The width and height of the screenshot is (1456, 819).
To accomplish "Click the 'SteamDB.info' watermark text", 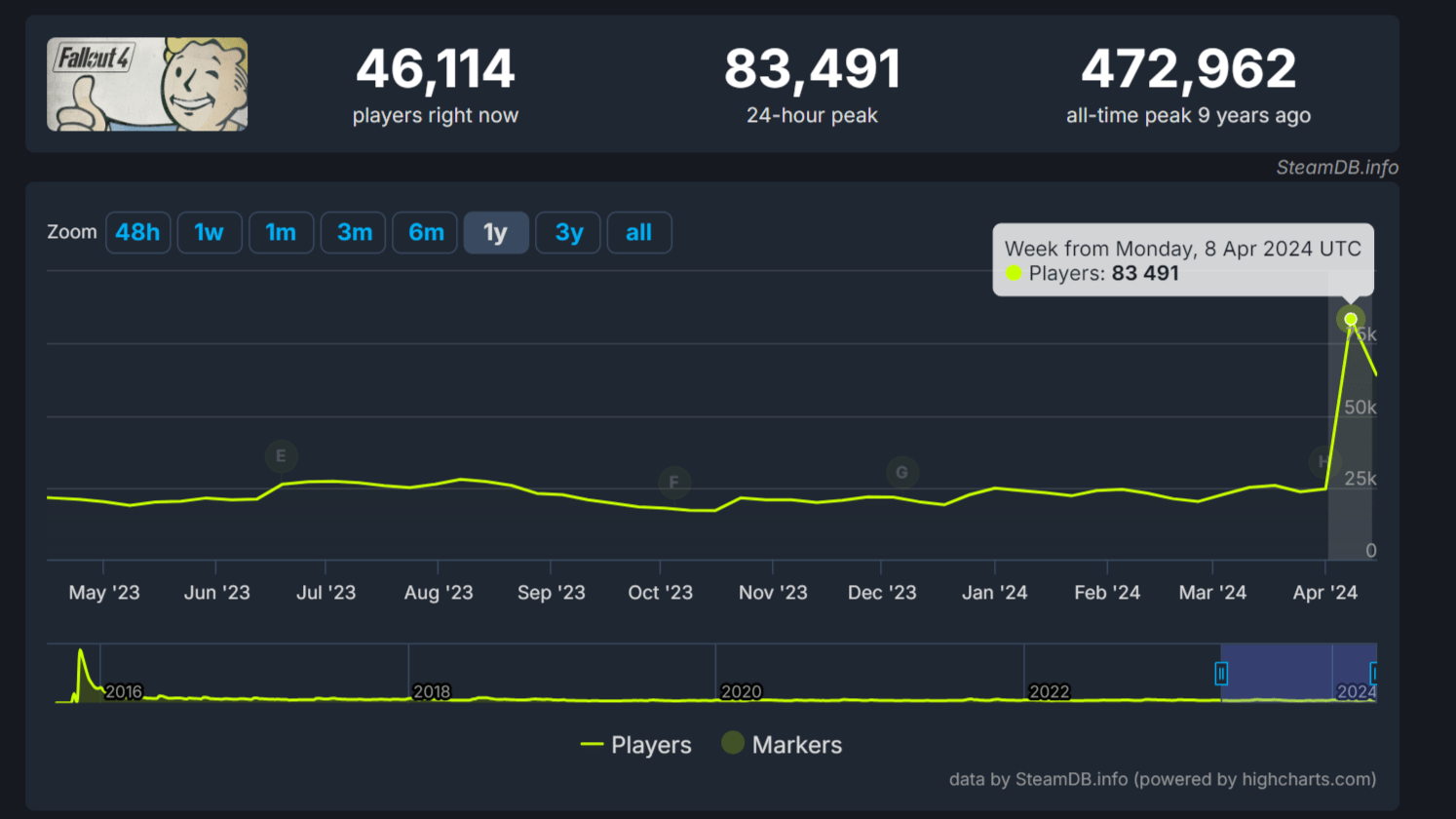I will [x=1337, y=168].
